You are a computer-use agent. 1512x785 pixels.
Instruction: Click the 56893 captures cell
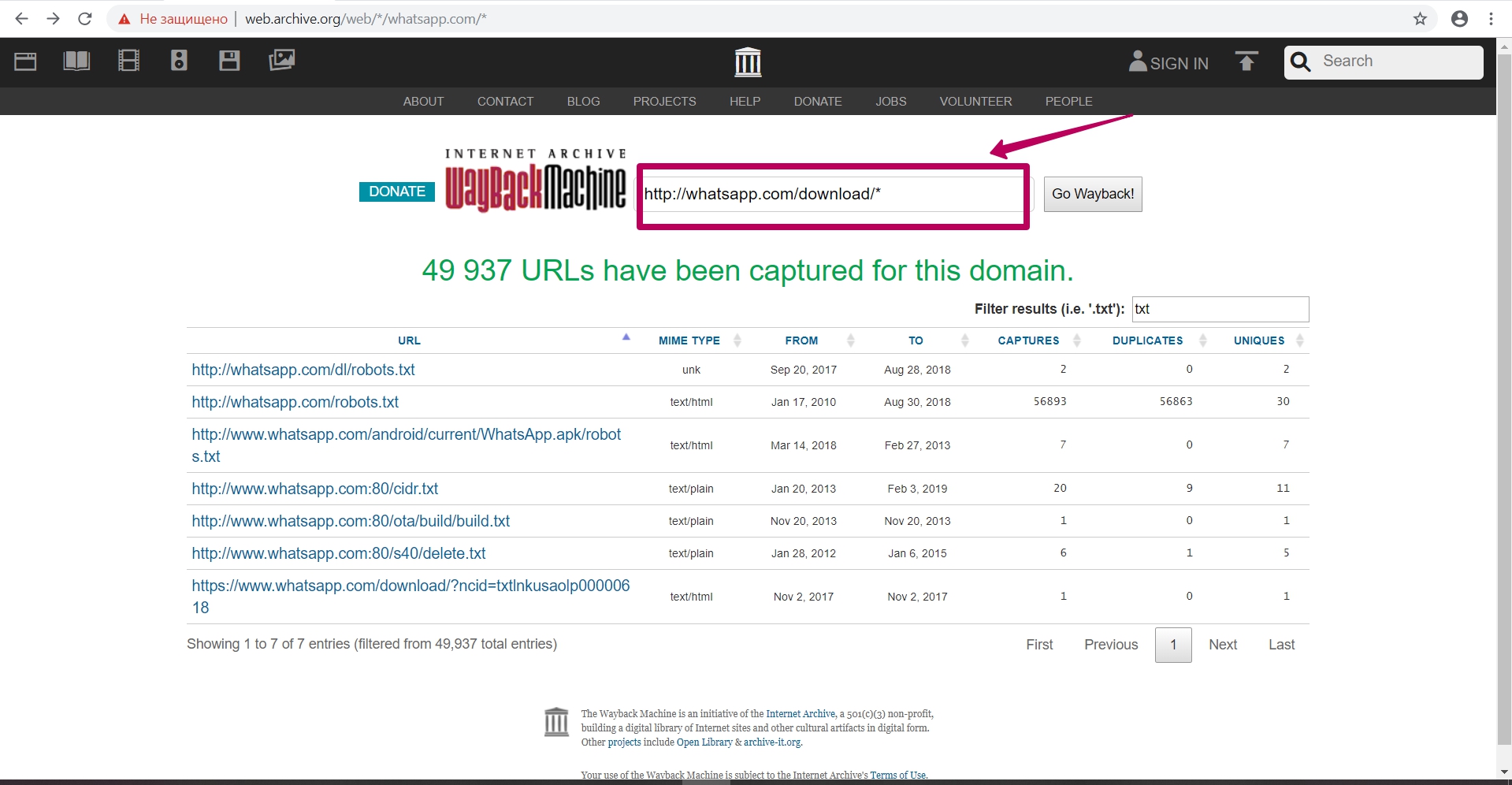[x=1049, y=402]
